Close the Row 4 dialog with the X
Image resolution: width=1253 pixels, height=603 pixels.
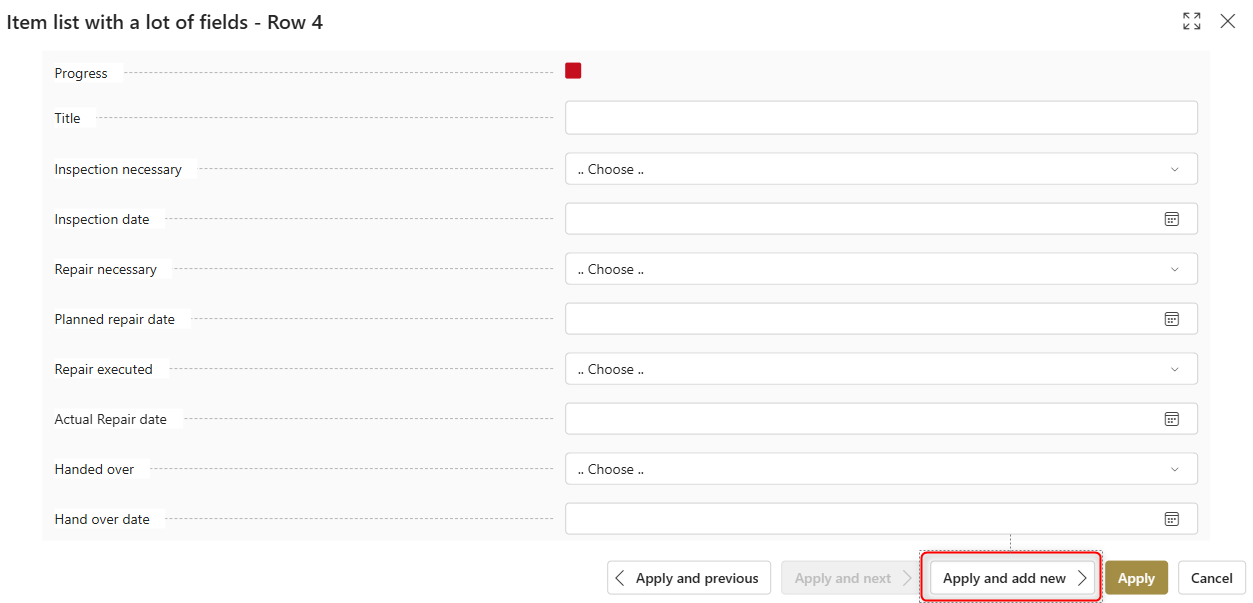pyautogui.click(x=1227, y=20)
